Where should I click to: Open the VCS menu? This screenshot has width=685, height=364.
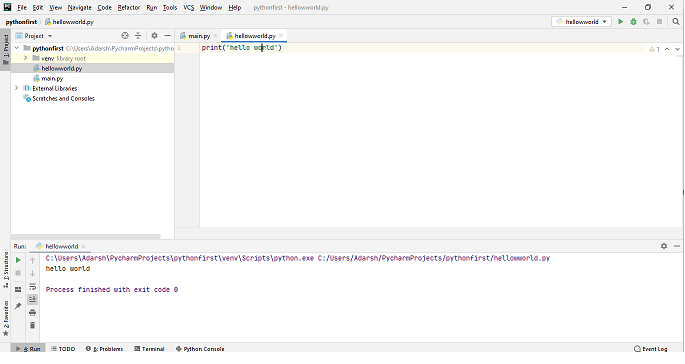[189, 7]
